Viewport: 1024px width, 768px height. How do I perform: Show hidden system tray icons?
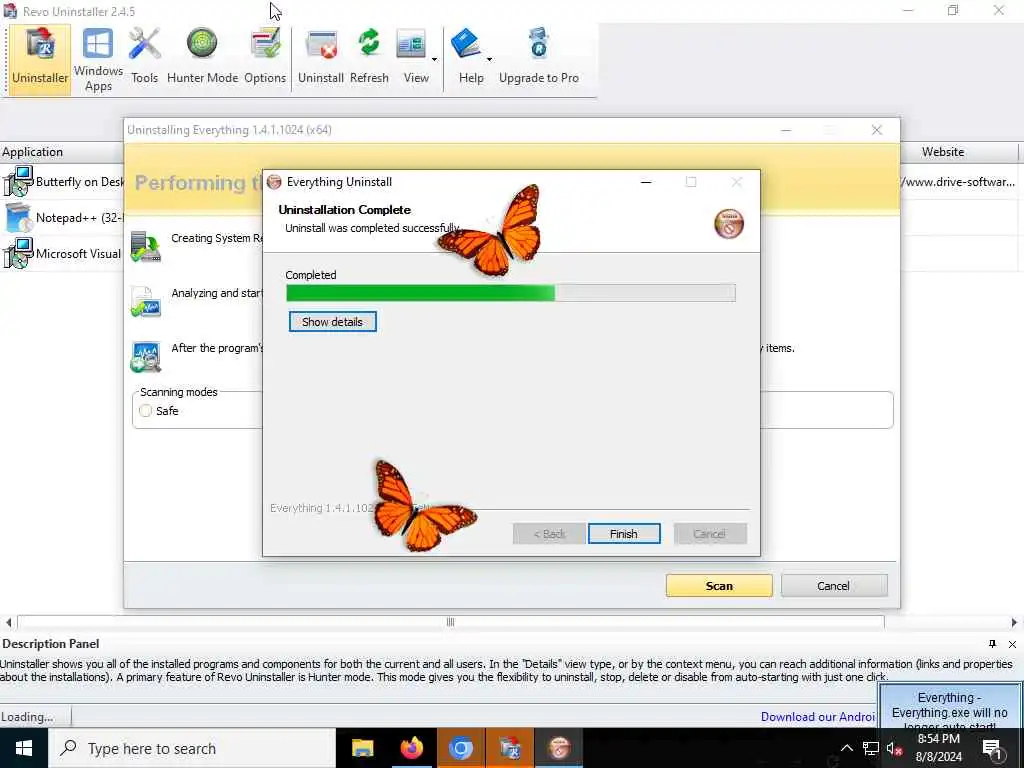(x=846, y=748)
